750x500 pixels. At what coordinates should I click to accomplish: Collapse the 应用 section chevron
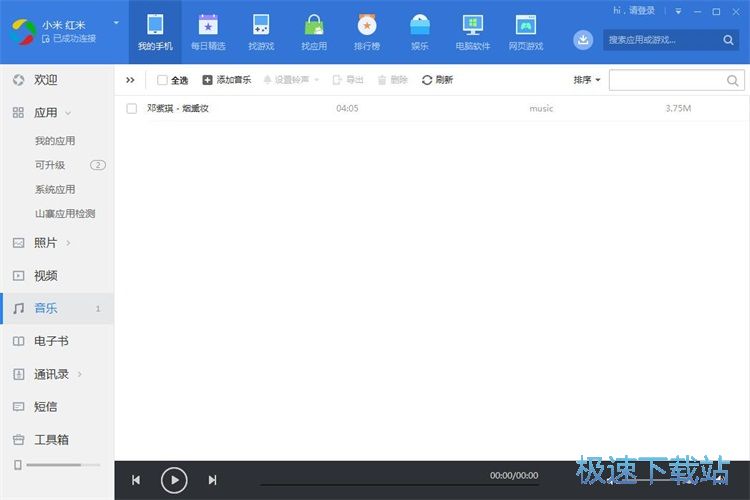pyautogui.click(x=68, y=113)
